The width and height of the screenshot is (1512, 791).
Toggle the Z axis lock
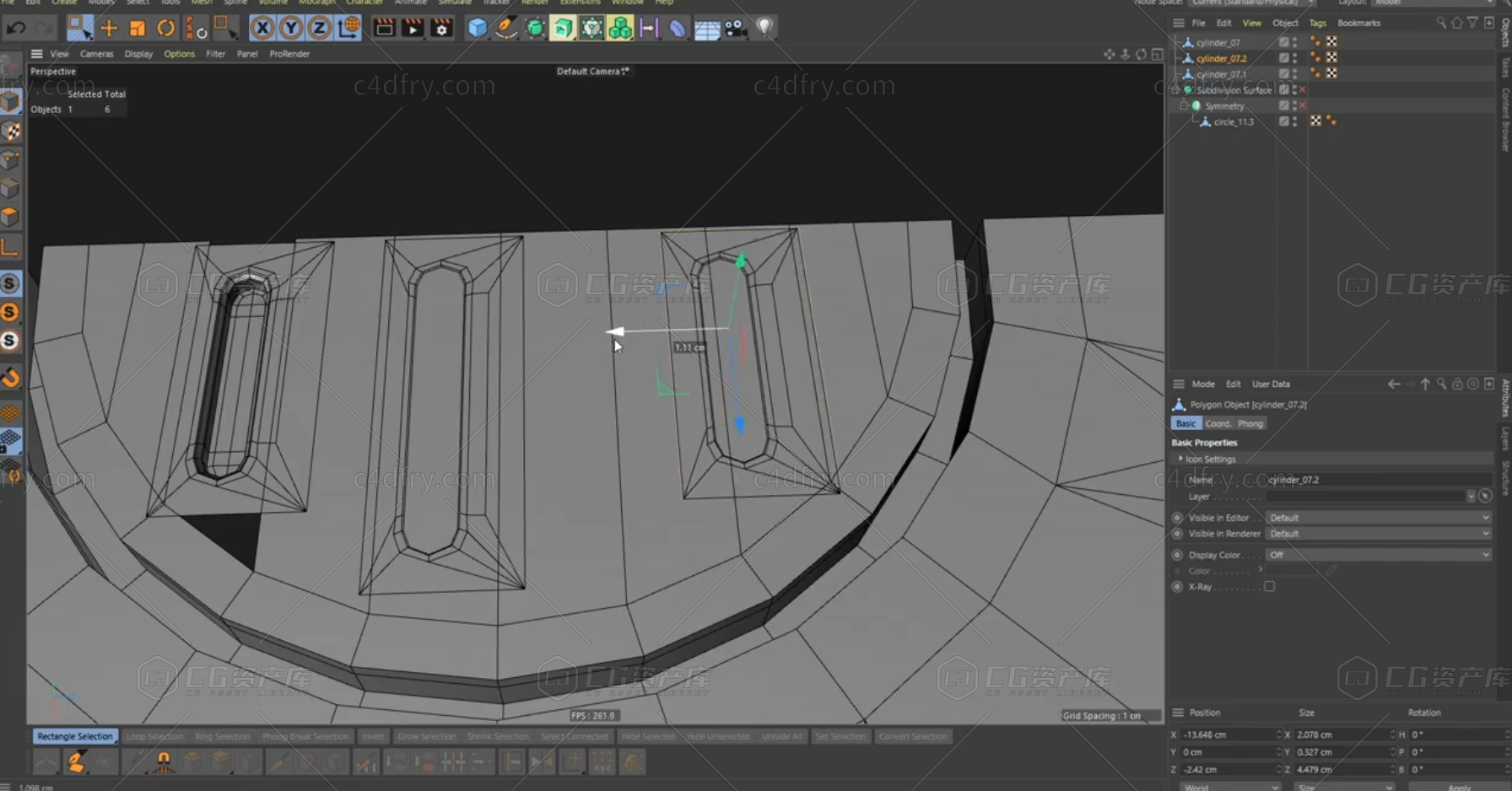pos(319,29)
